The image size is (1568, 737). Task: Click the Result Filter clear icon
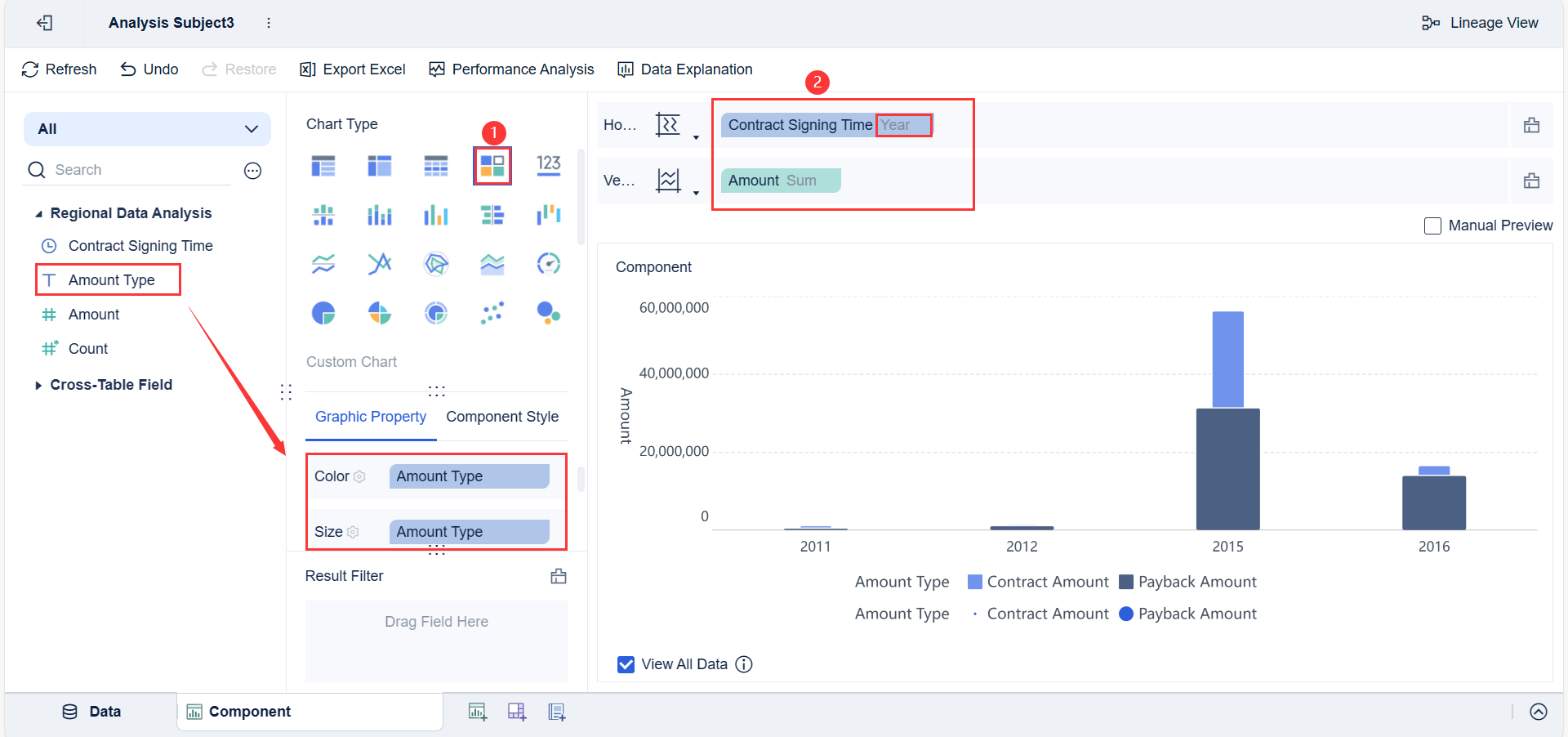coord(559,577)
